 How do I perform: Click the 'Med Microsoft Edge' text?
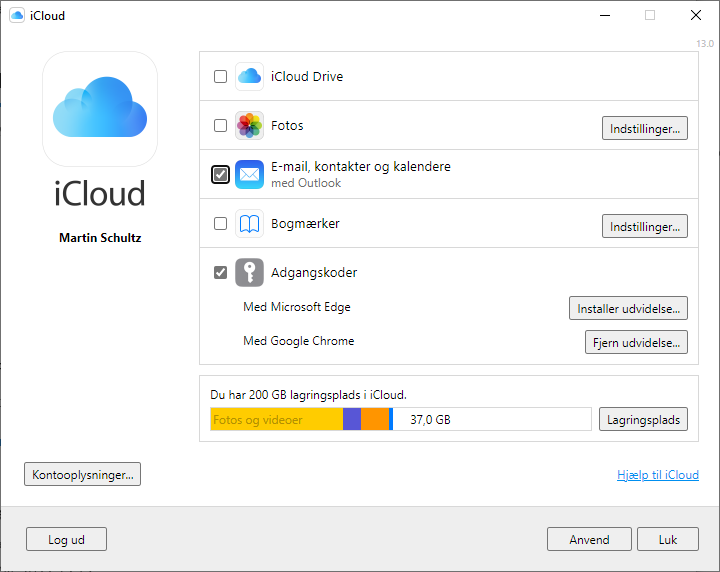(x=297, y=307)
